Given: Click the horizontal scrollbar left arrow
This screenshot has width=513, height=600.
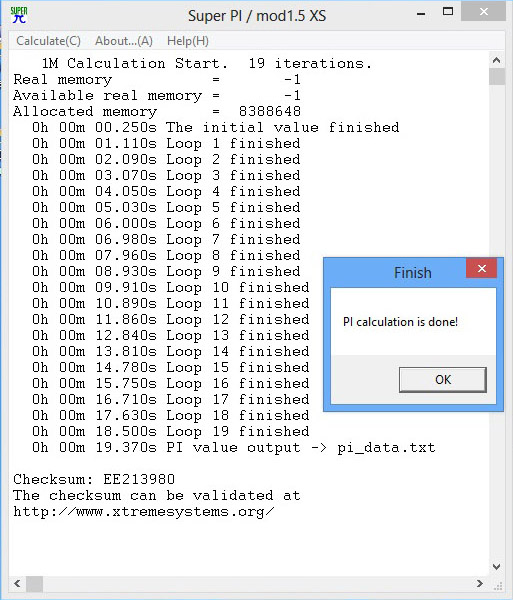Looking at the screenshot, I should pos(17,584).
